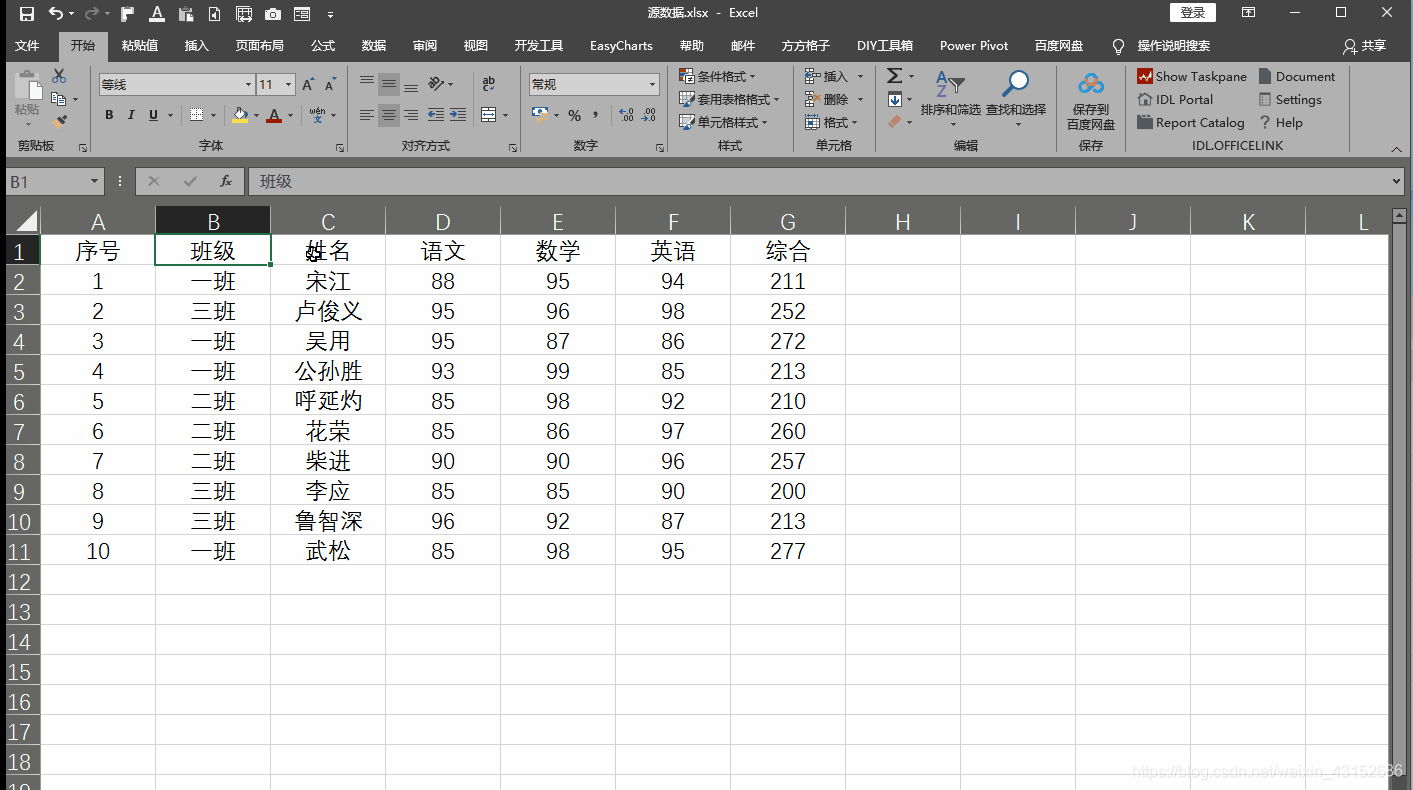
Task: Open the font name dropdown 等线
Action: click(x=249, y=85)
